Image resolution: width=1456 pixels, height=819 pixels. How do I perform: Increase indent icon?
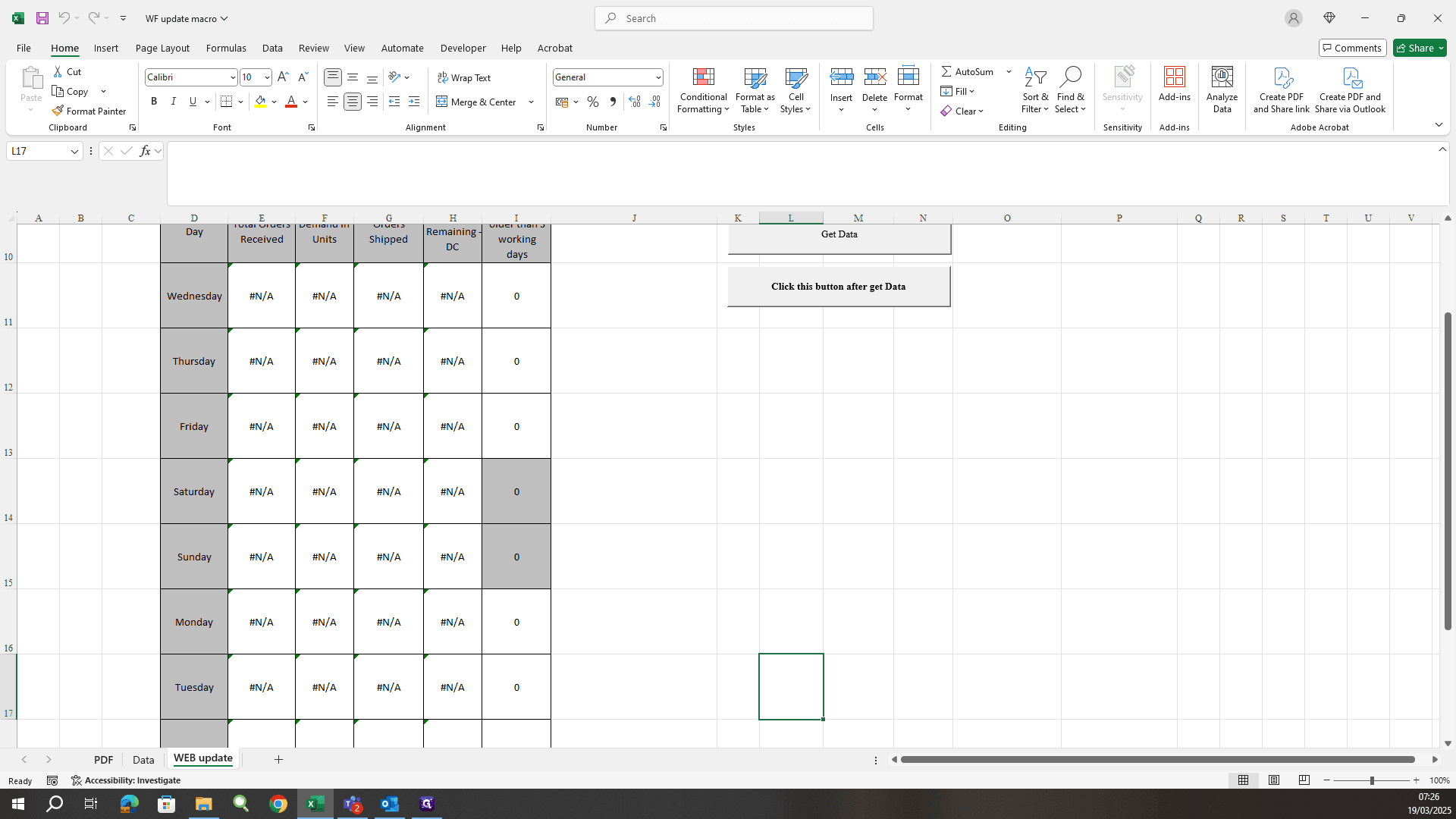[x=414, y=102]
